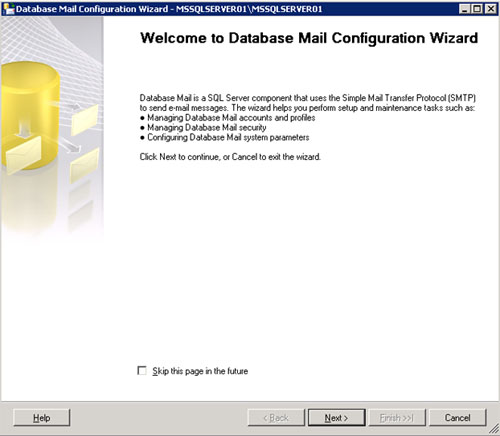Open Help for this wizard
The image size is (500, 436).
(42, 418)
